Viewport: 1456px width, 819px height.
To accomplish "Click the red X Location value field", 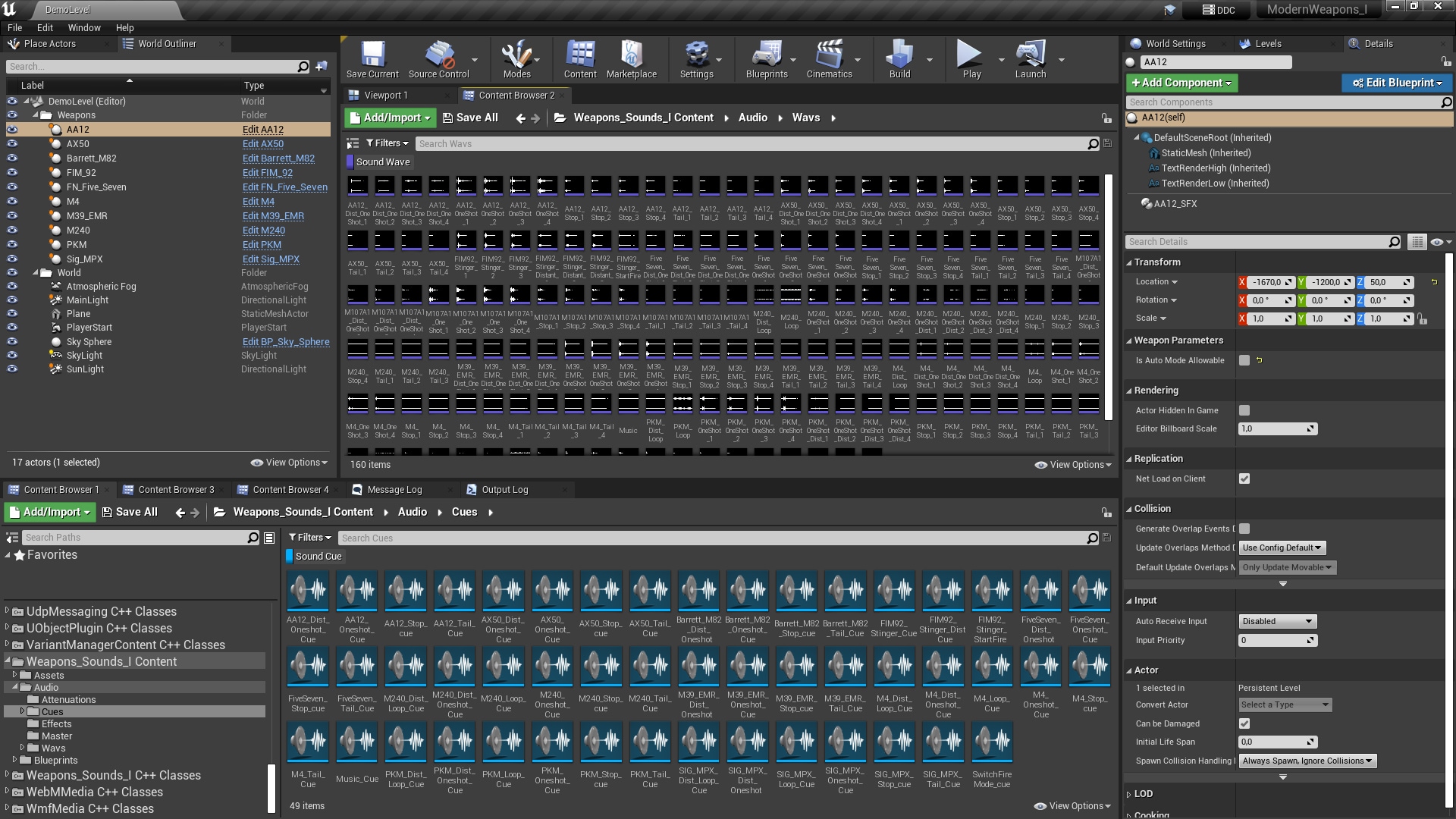I will (x=1265, y=281).
